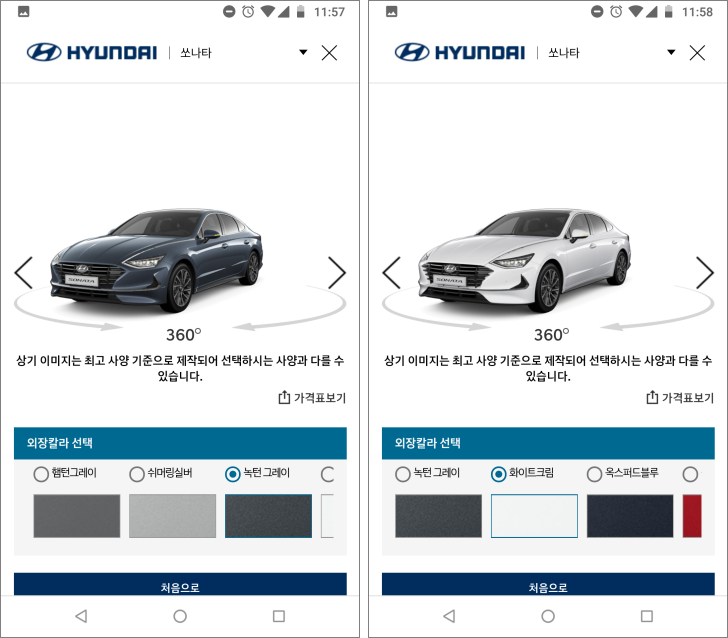Tap the 처음으로 button in the right phone
This screenshot has height=638, width=728.
point(548,584)
